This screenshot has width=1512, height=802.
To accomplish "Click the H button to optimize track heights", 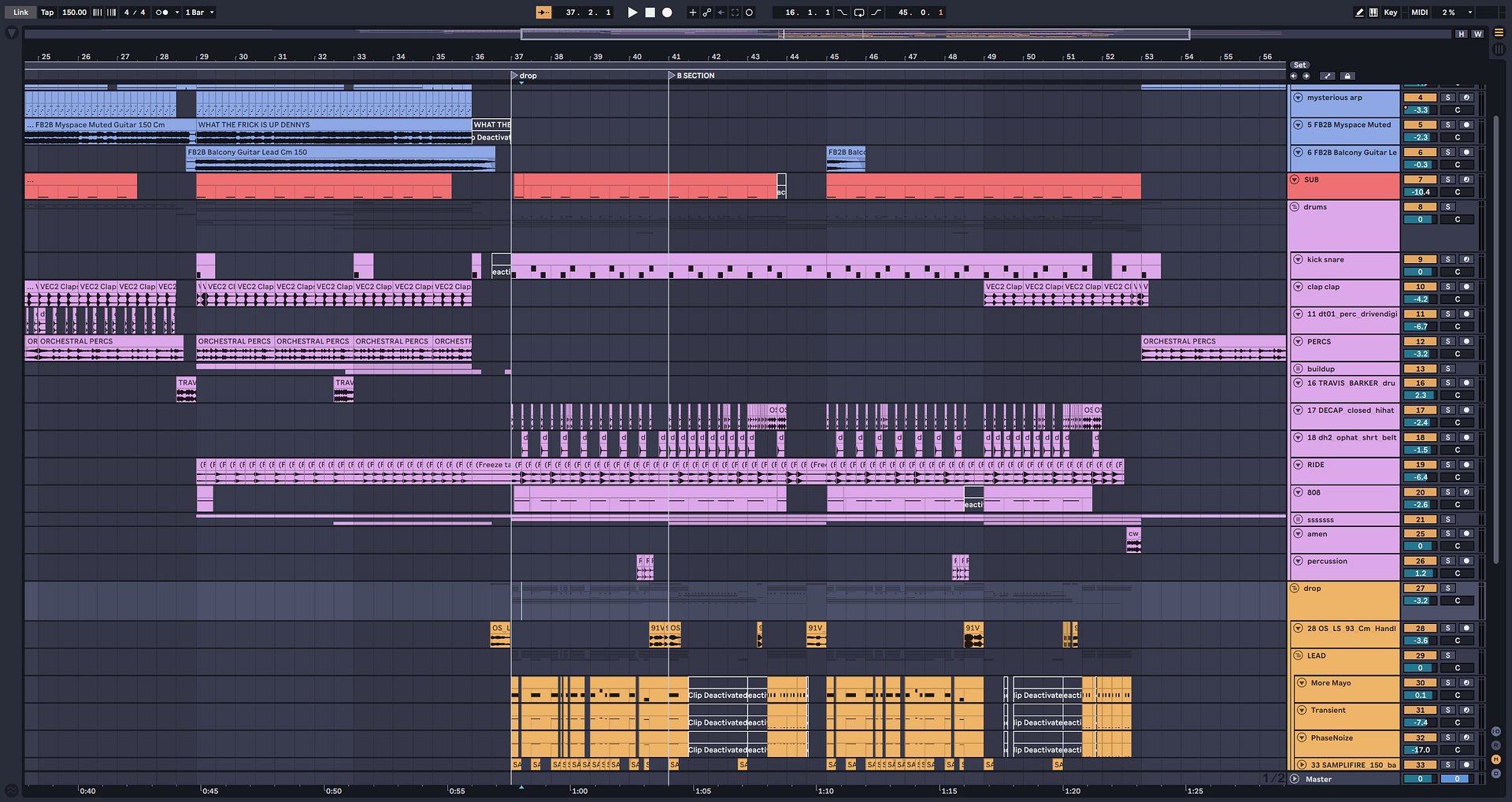I will pos(1462,34).
